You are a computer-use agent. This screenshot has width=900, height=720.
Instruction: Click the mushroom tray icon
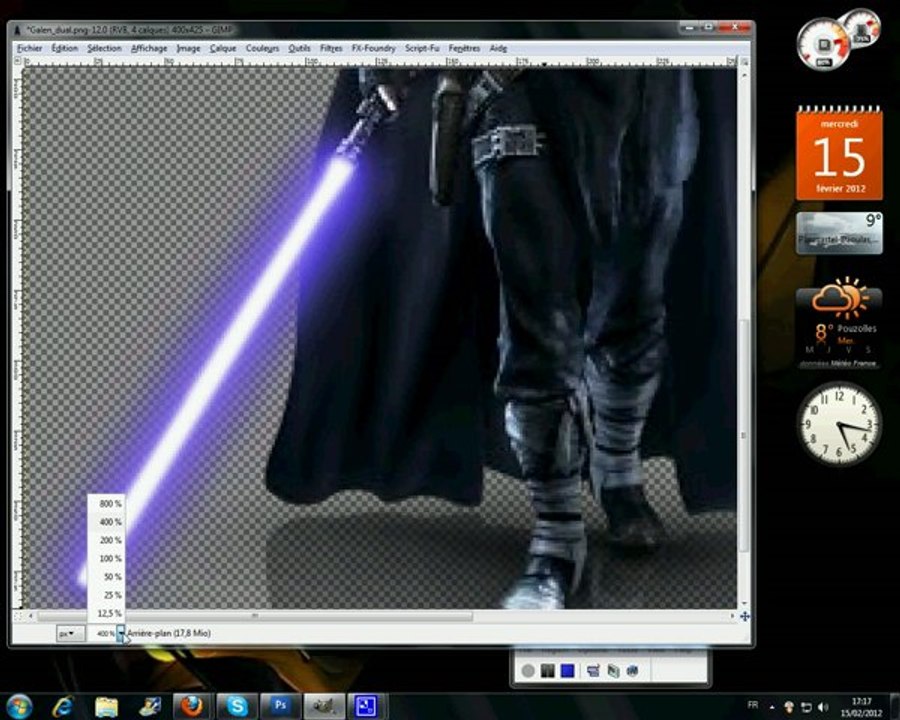[789, 707]
